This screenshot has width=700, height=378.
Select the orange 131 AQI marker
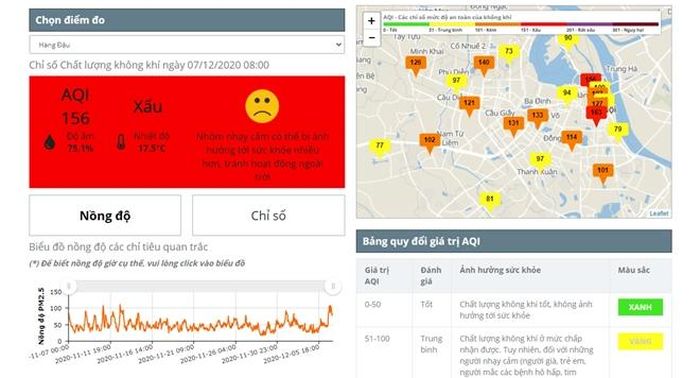click(513, 126)
